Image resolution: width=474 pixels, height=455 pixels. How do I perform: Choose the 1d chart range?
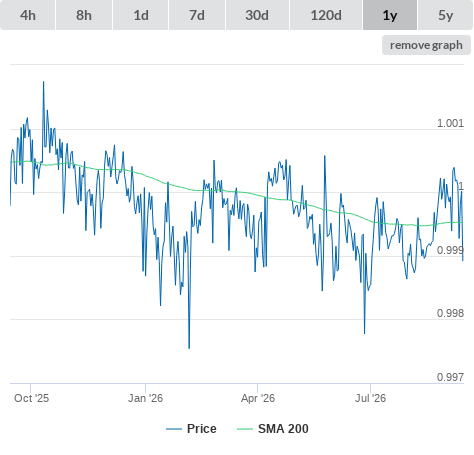141,15
